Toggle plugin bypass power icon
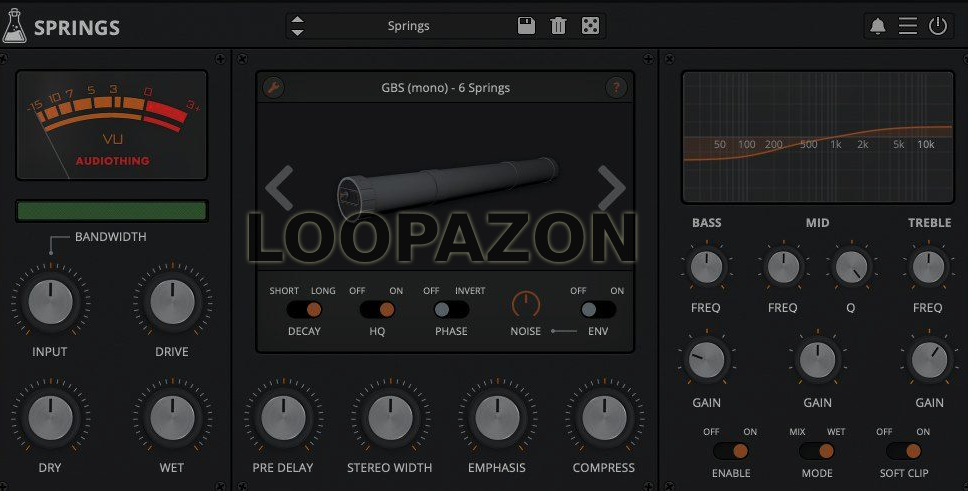The width and height of the screenshot is (968, 491). click(x=938, y=26)
